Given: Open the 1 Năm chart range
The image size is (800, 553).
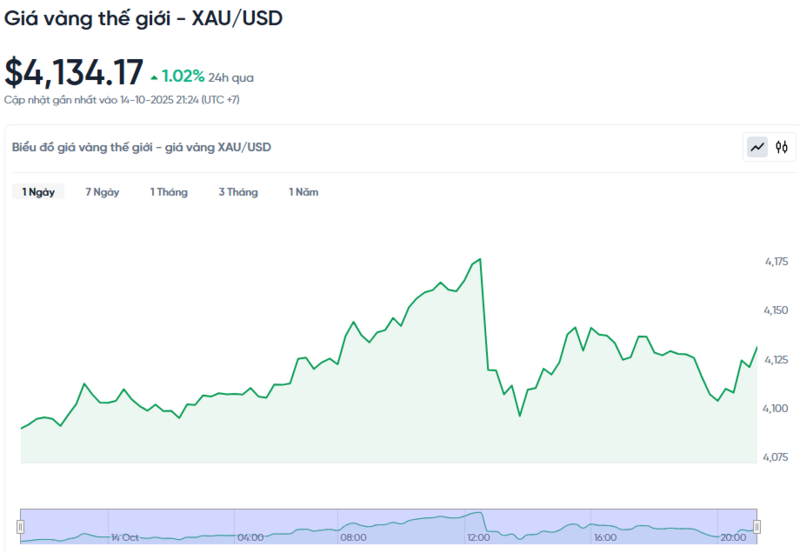Looking at the screenshot, I should pos(304,192).
